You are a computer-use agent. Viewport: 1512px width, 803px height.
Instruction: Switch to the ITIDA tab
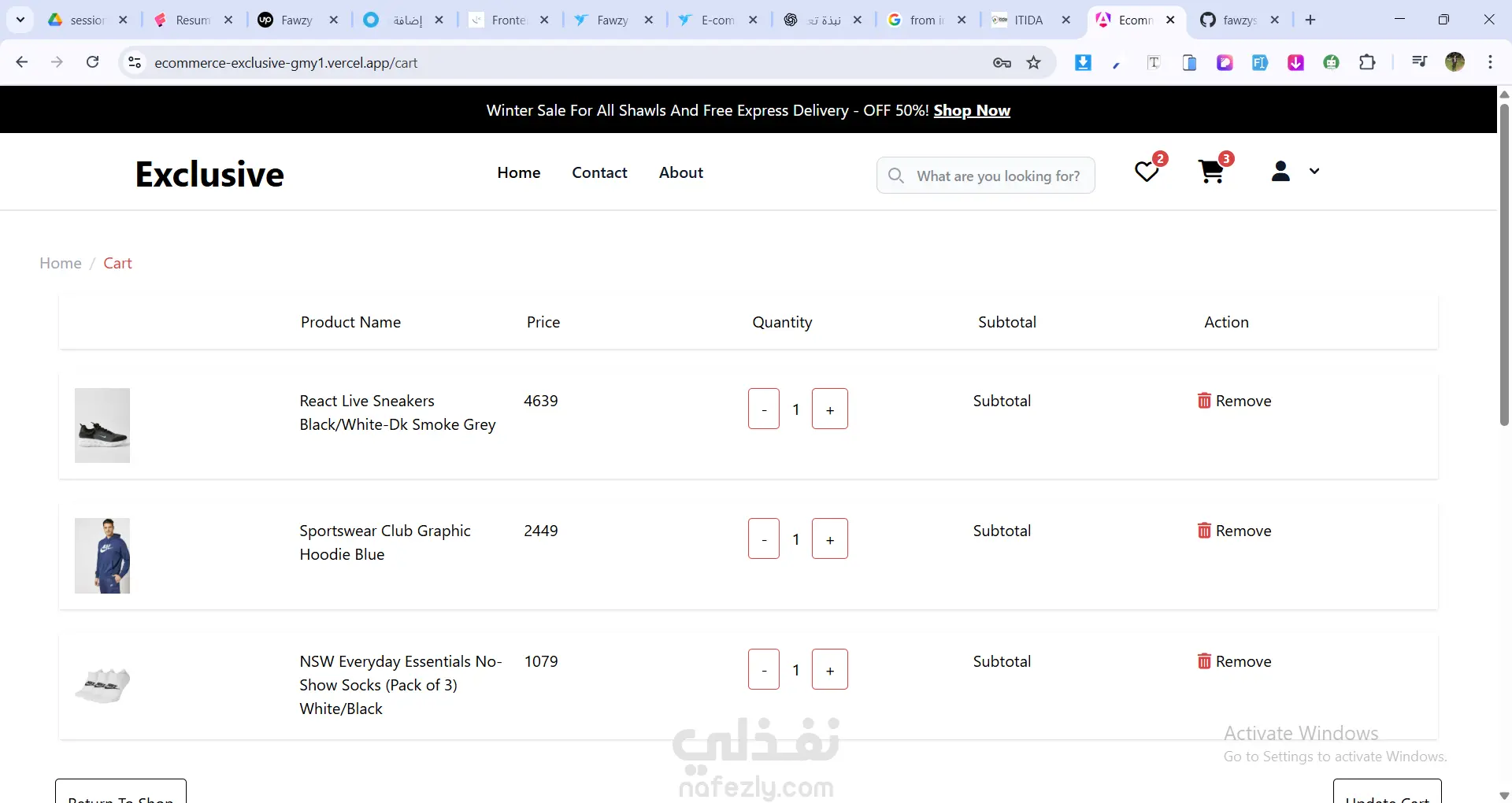pyautogui.click(x=1028, y=20)
